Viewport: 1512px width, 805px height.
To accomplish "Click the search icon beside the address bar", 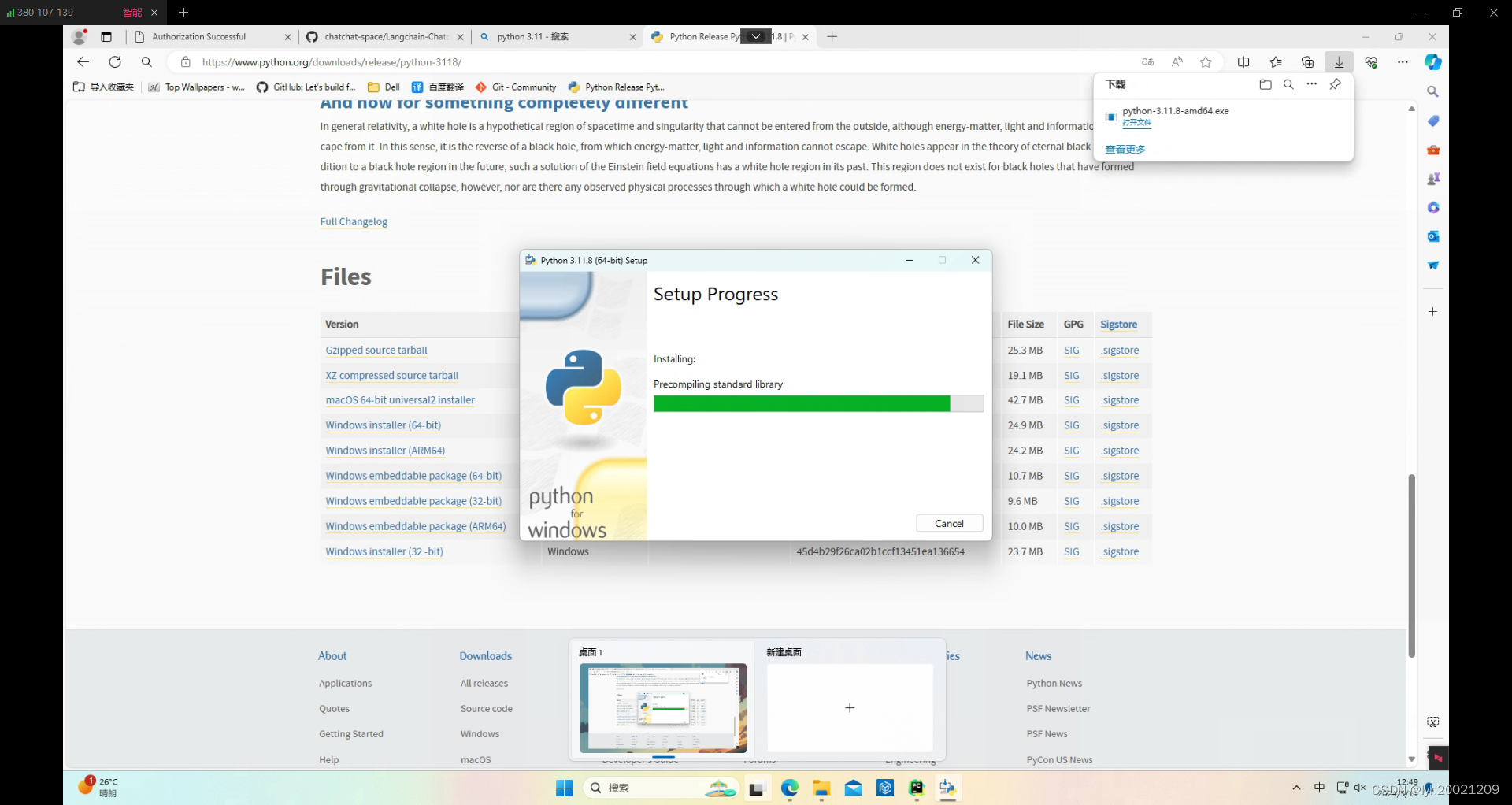I will pyautogui.click(x=146, y=62).
